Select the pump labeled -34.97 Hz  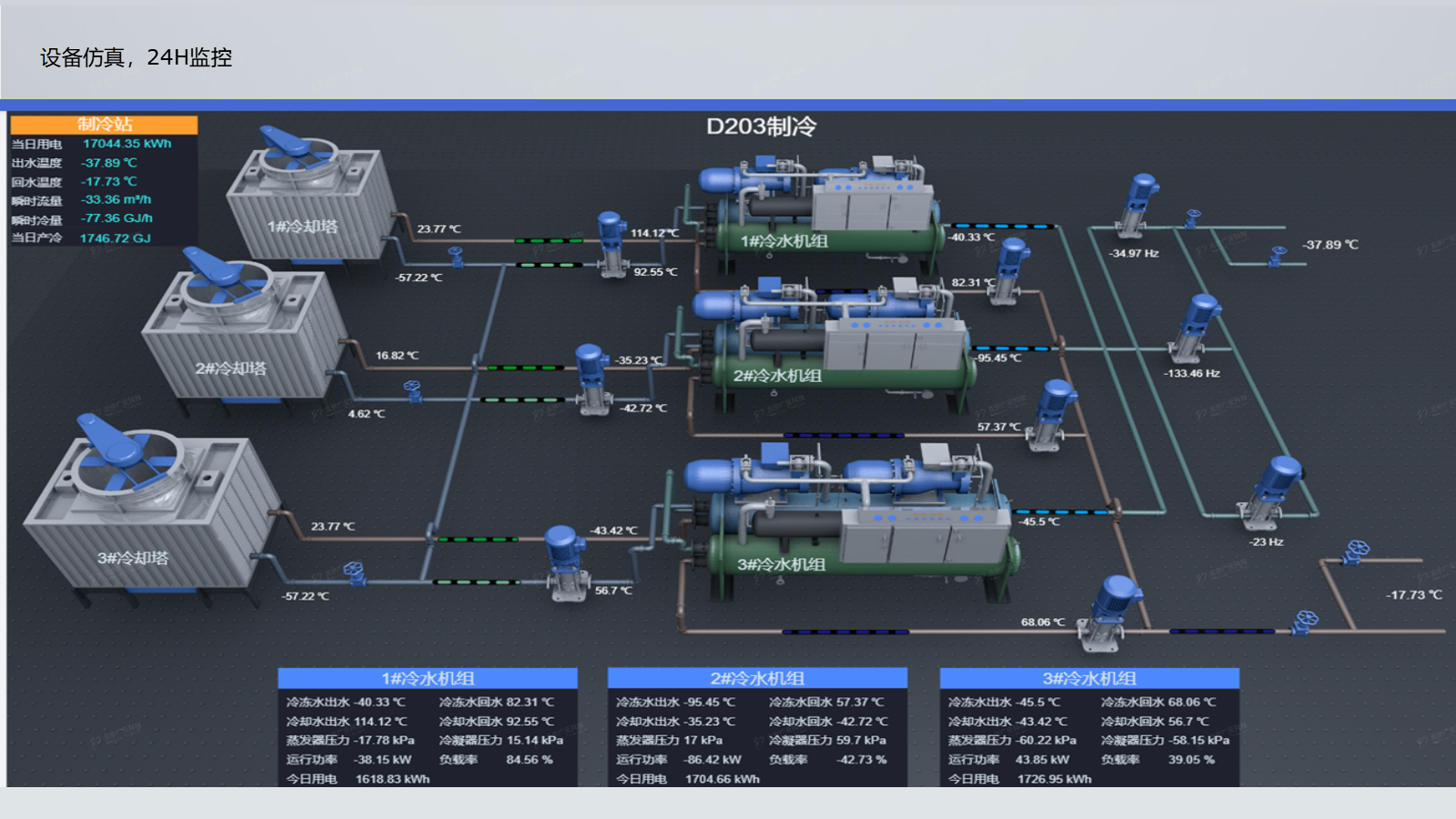pos(1137,206)
